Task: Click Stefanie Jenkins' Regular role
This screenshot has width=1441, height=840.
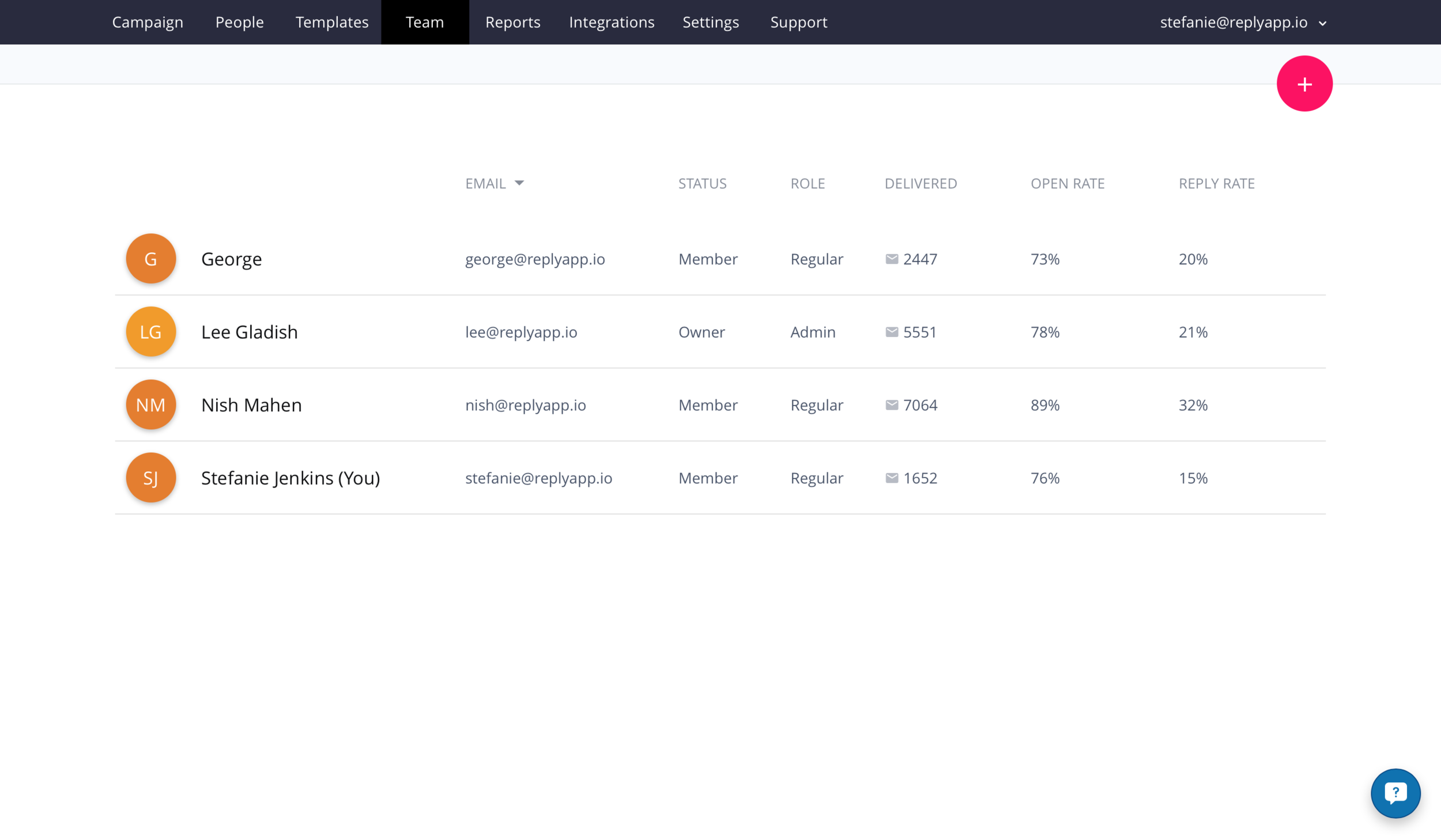Action: pyautogui.click(x=817, y=478)
